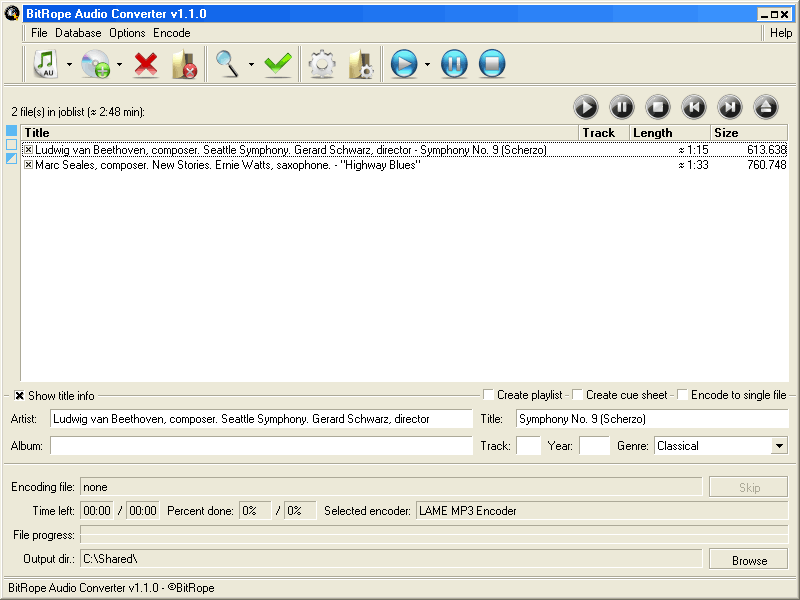The height and width of the screenshot is (600, 800).
Task: Click the add audio files icon
Action: [46, 64]
